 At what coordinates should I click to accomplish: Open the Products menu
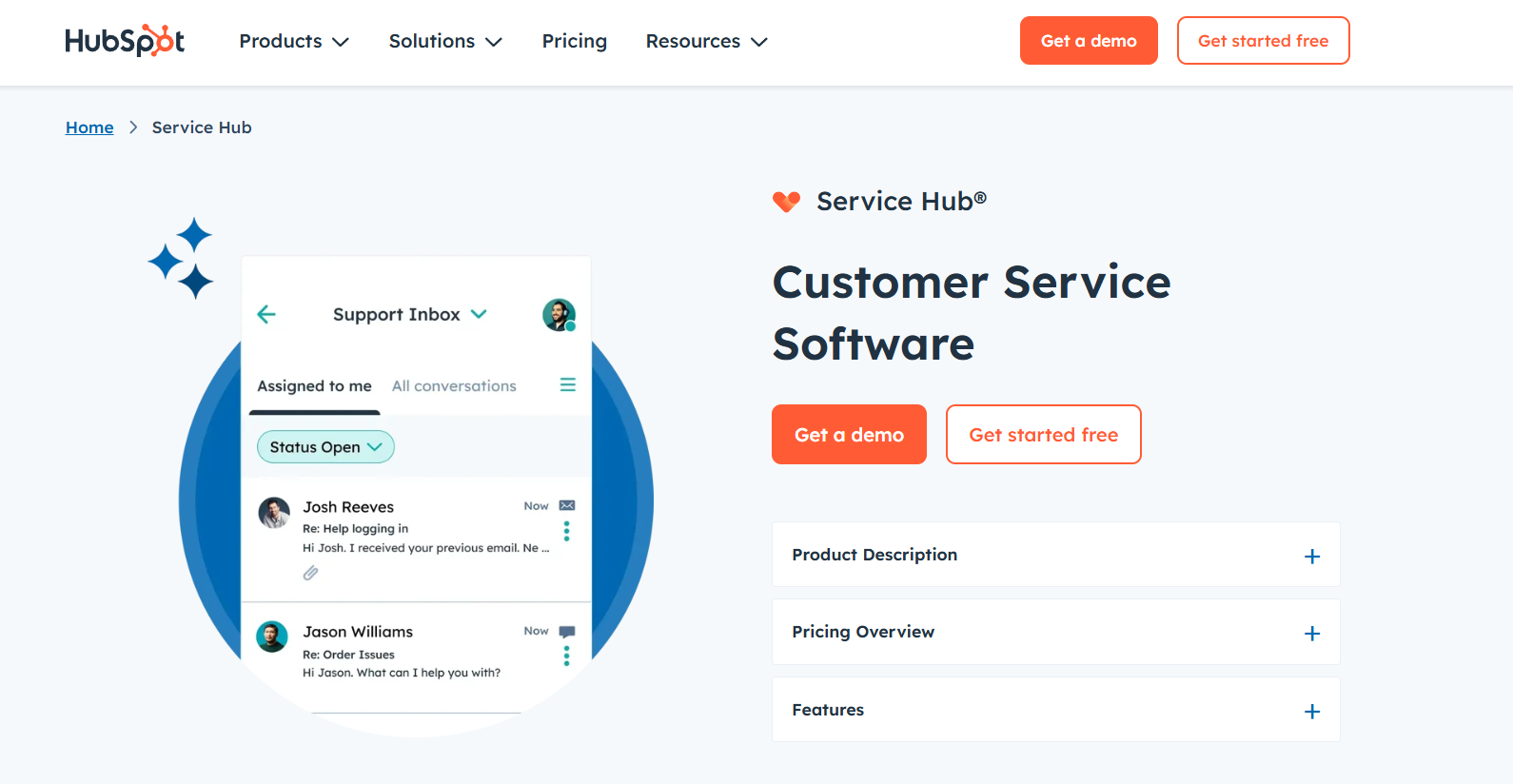tap(294, 41)
